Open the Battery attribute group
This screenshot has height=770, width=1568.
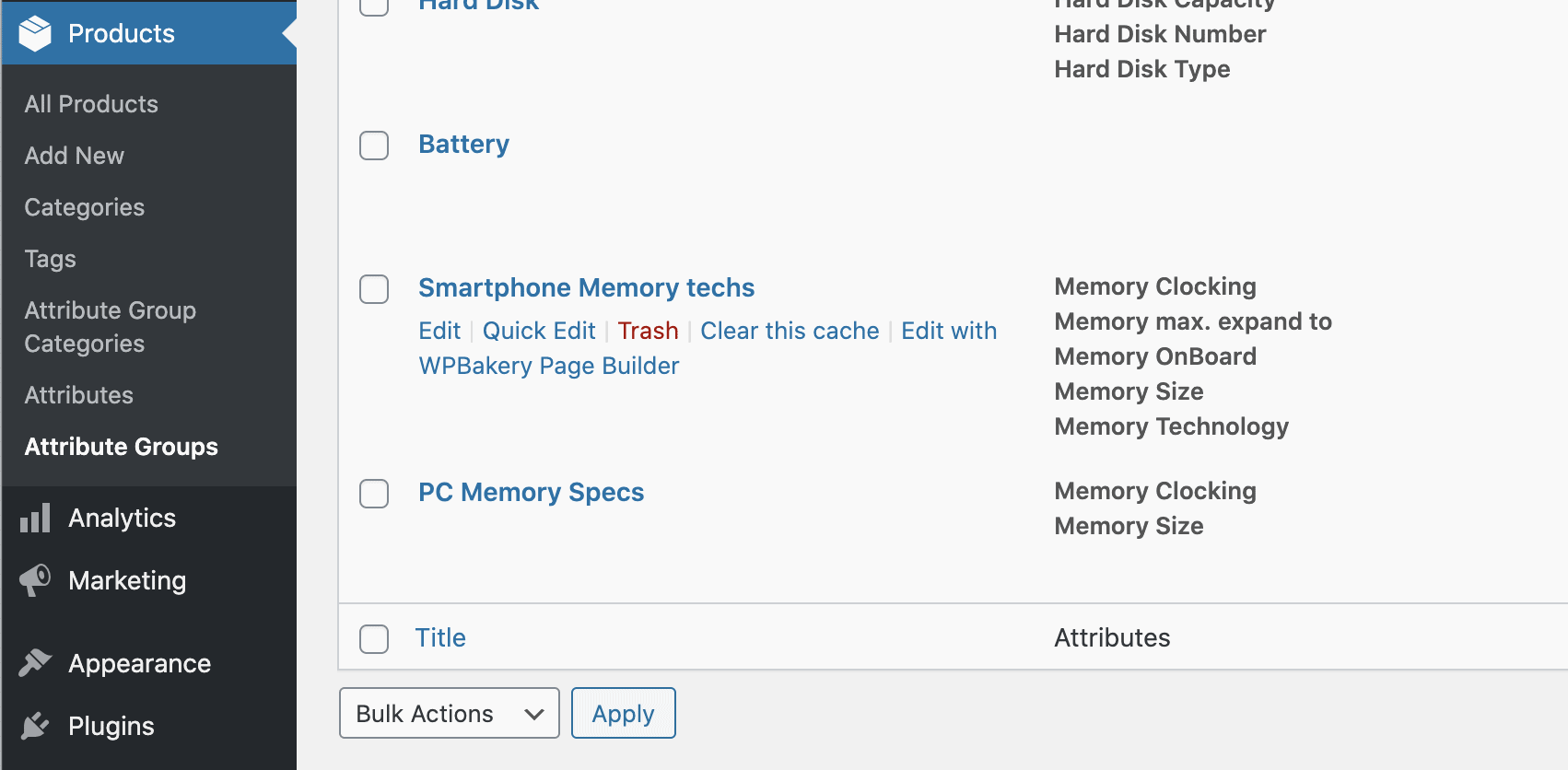[463, 145]
